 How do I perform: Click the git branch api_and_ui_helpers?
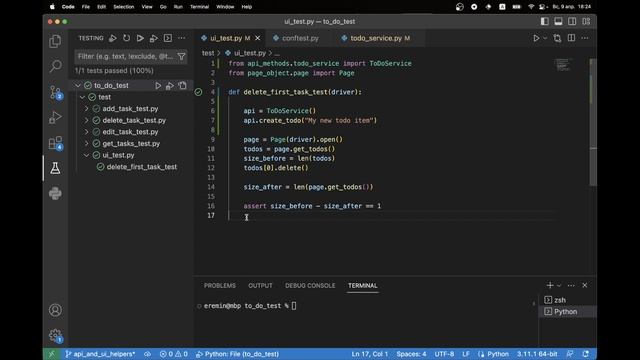100,354
